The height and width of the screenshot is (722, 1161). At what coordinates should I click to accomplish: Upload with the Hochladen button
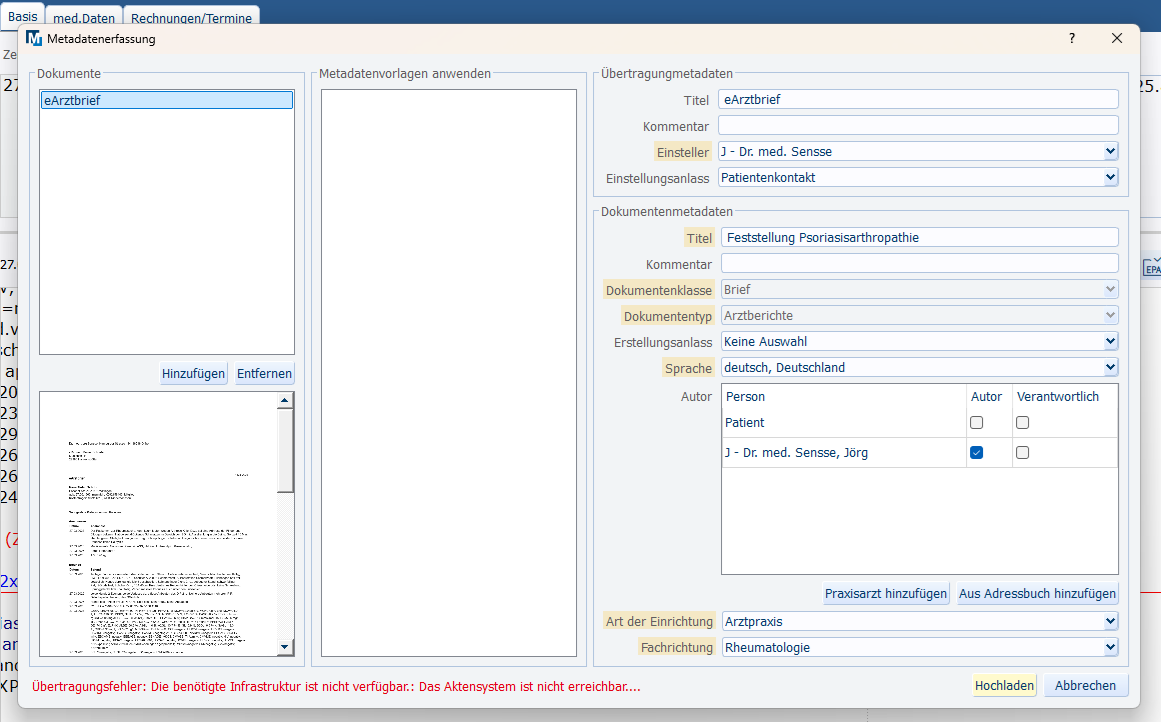[1004, 686]
